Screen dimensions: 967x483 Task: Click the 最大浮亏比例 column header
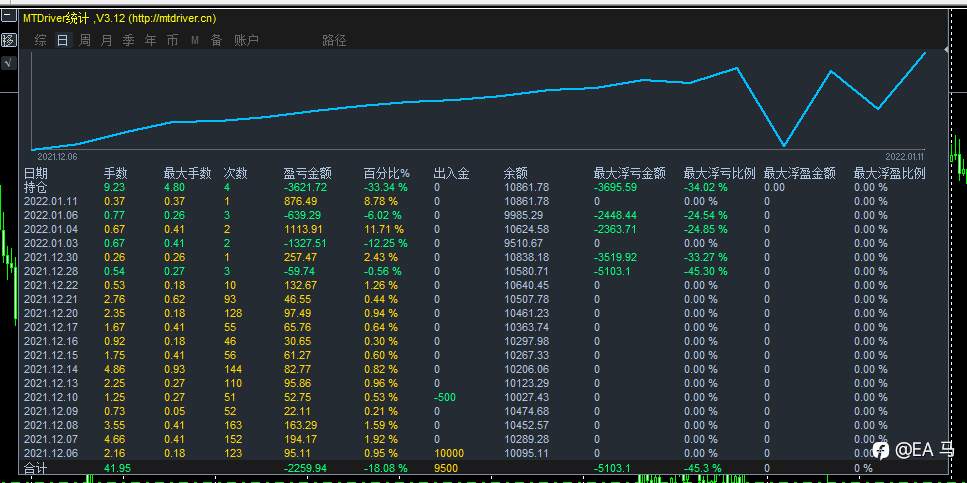point(720,173)
